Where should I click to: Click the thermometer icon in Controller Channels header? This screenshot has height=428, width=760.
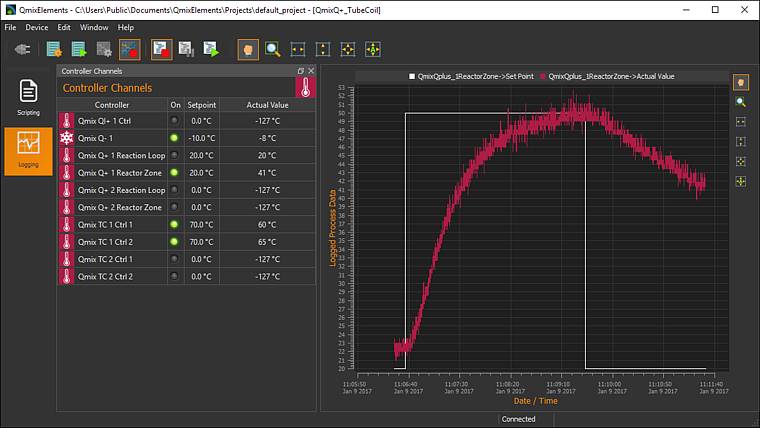[305, 88]
